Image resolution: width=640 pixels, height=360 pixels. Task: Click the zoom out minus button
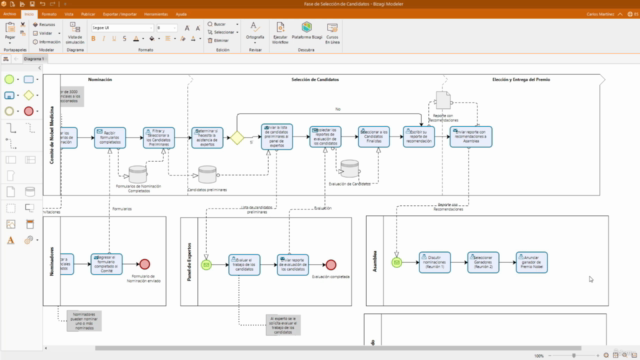point(550,356)
